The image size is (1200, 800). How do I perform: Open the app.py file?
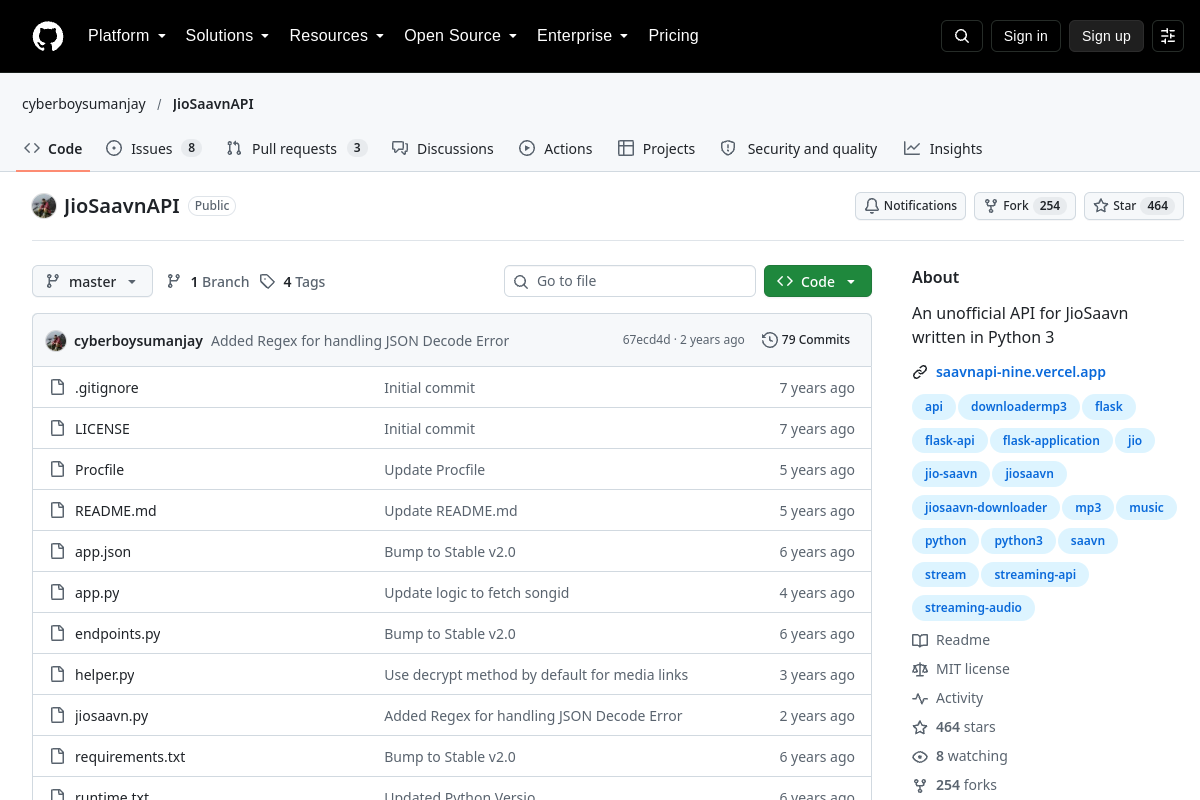coord(97,593)
